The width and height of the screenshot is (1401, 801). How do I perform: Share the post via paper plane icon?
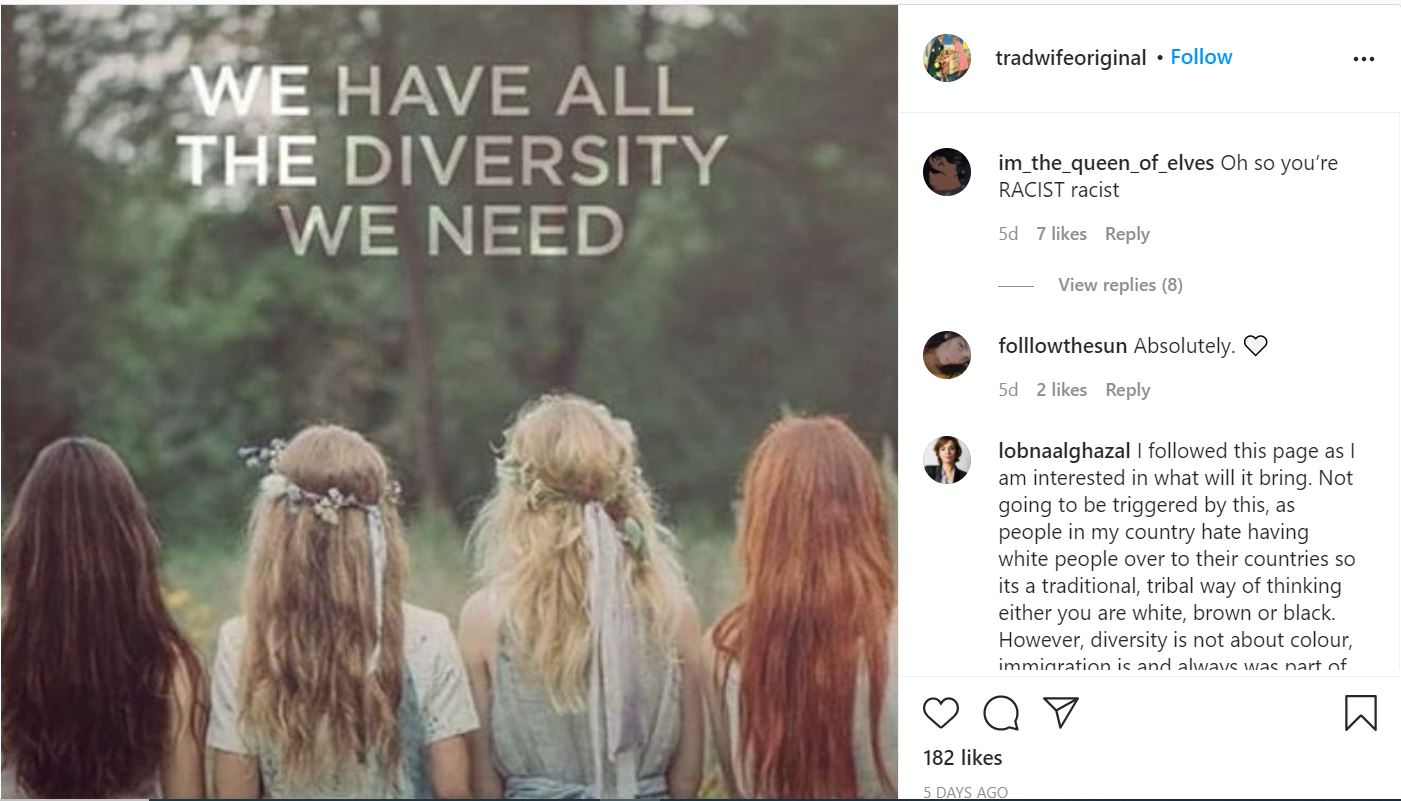[x=1061, y=712]
